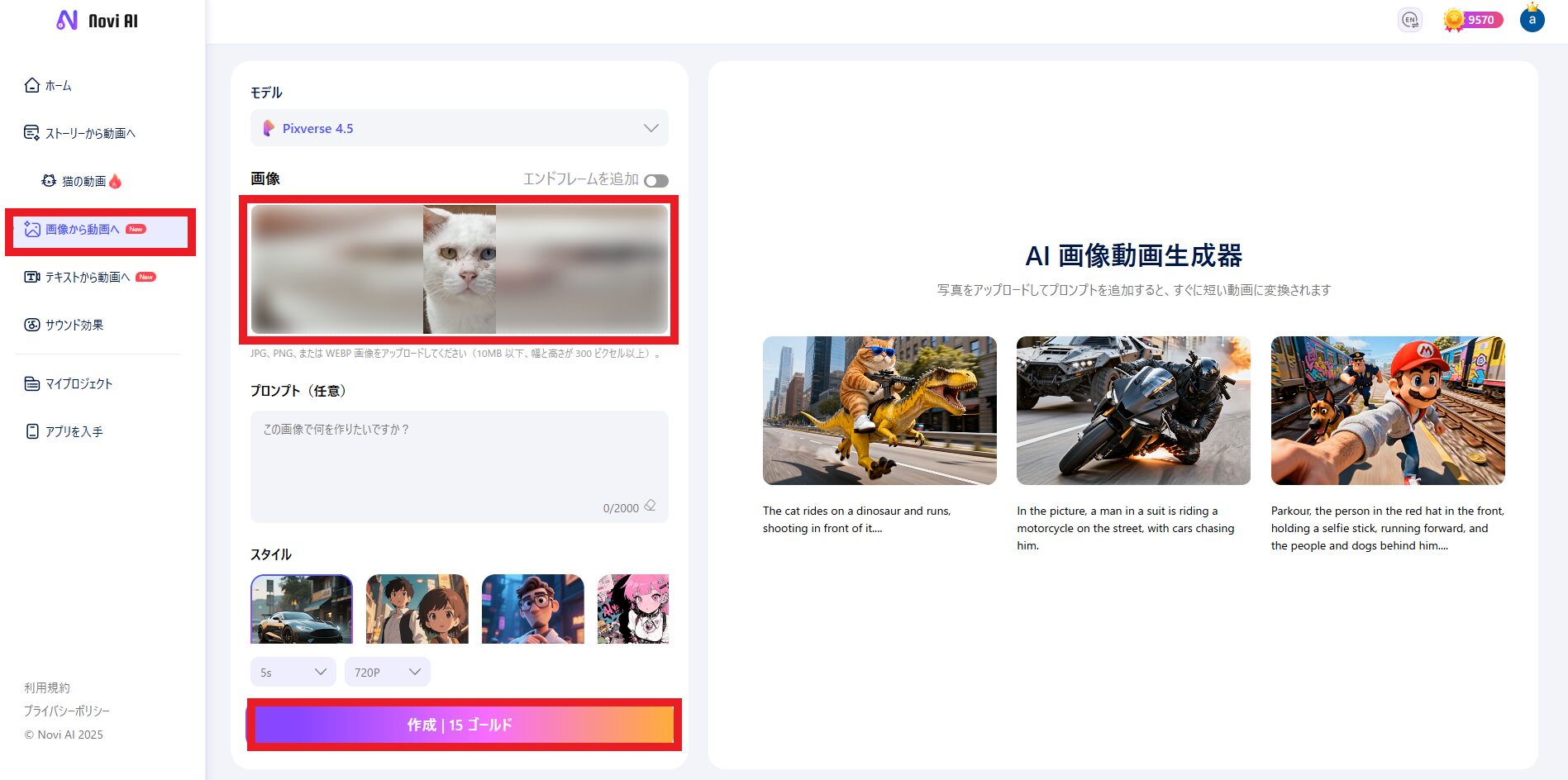Open the 利用規約 link
This screenshot has height=780, width=1568.
pyautogui.click(x=47, y=687)
